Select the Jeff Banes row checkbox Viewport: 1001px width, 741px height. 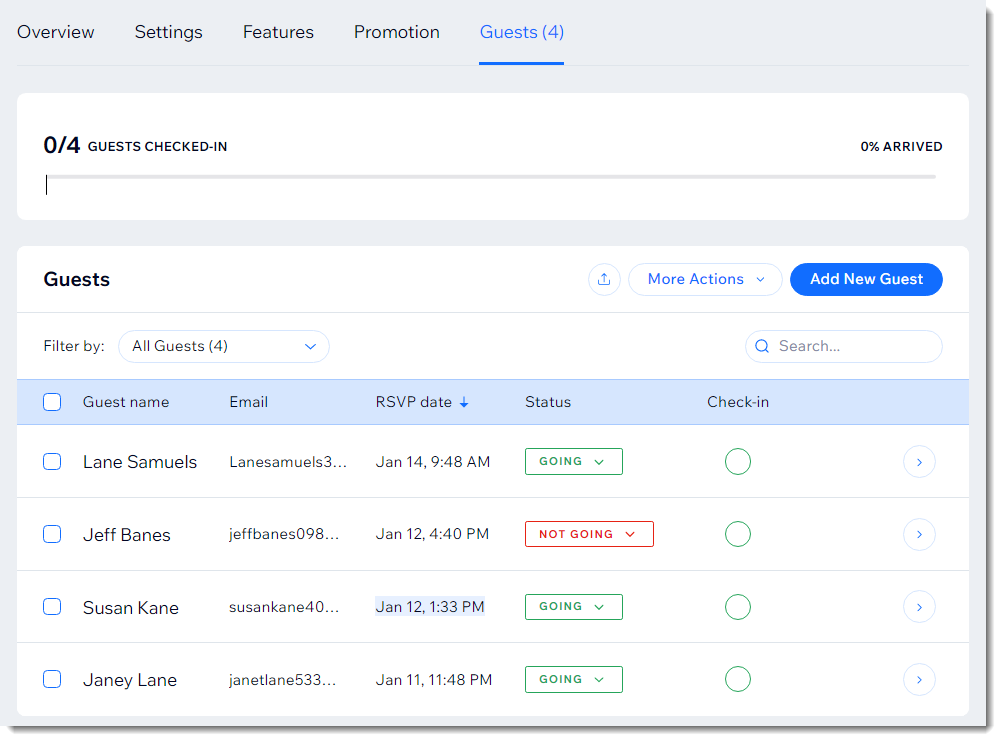click(x=52, y=534)
